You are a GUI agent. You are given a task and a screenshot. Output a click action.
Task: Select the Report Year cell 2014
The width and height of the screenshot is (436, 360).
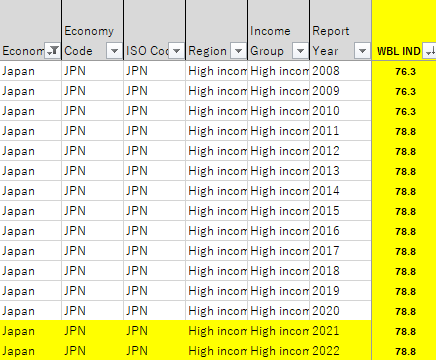341,191
